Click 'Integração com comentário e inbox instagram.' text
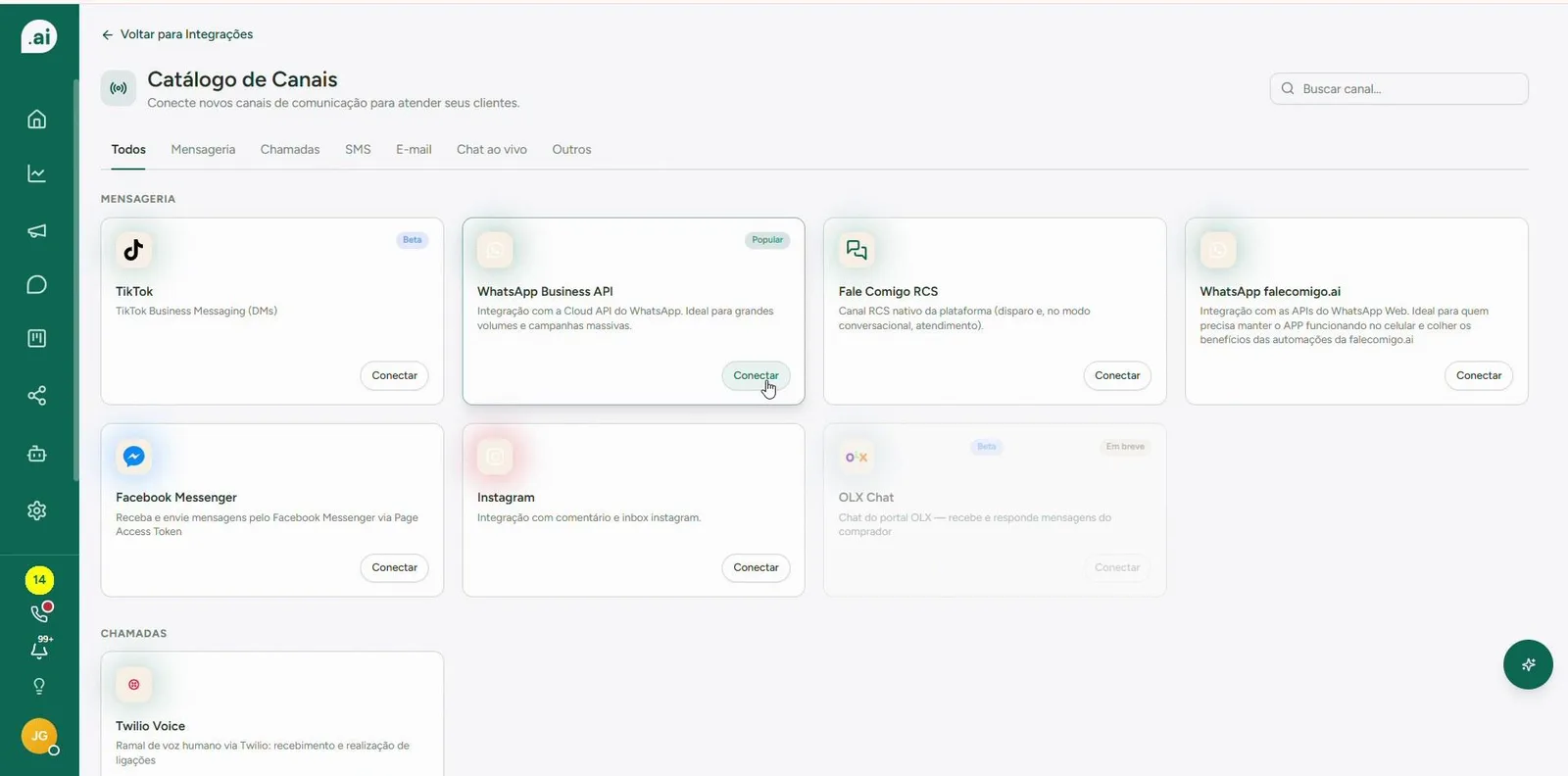 tap(589, 517)
